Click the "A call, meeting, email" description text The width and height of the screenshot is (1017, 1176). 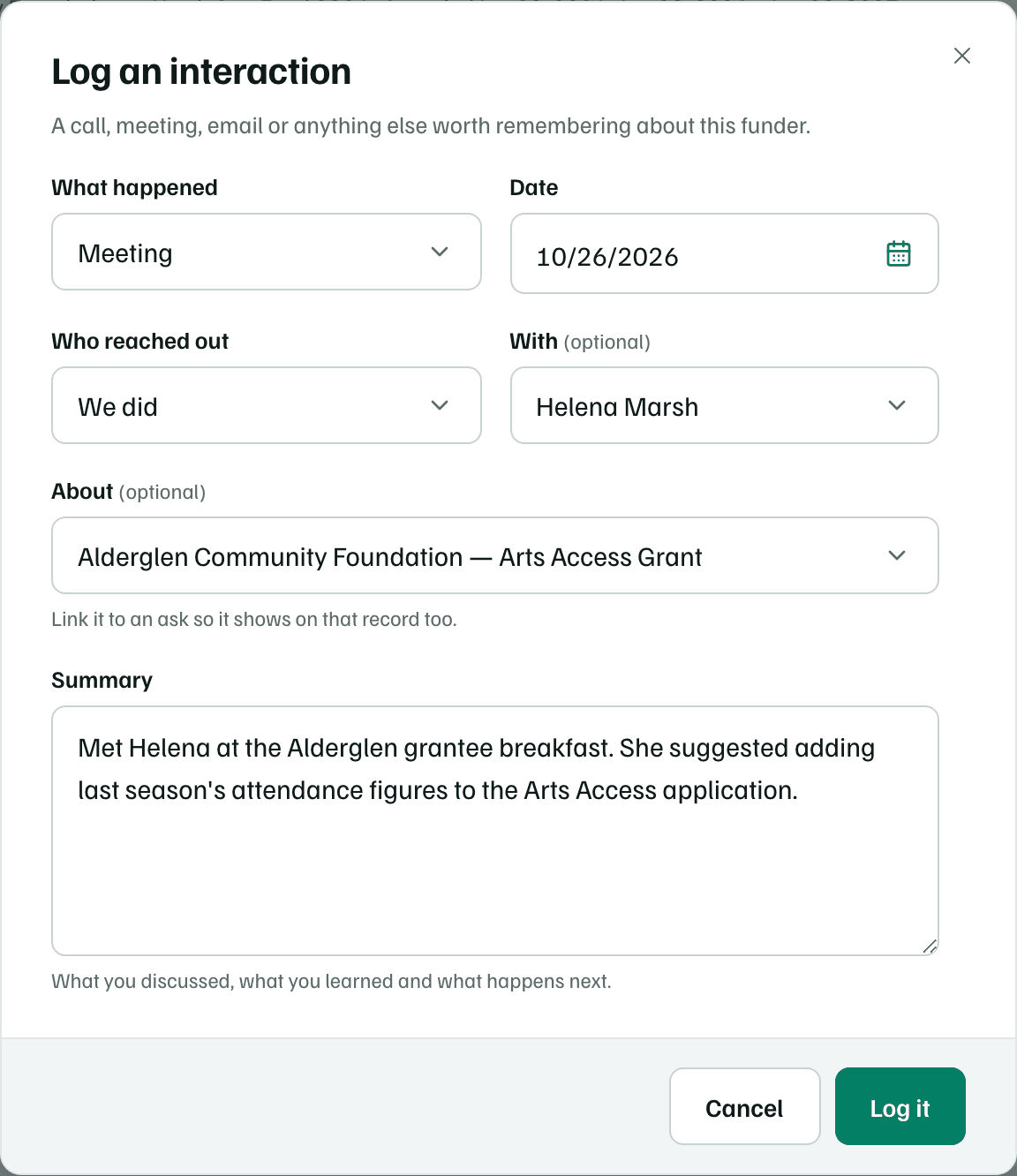[x=431, y=125]
